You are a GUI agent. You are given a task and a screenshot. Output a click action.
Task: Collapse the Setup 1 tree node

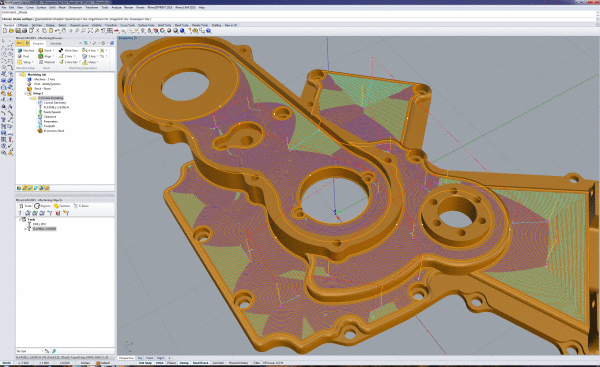click(26, 93)
